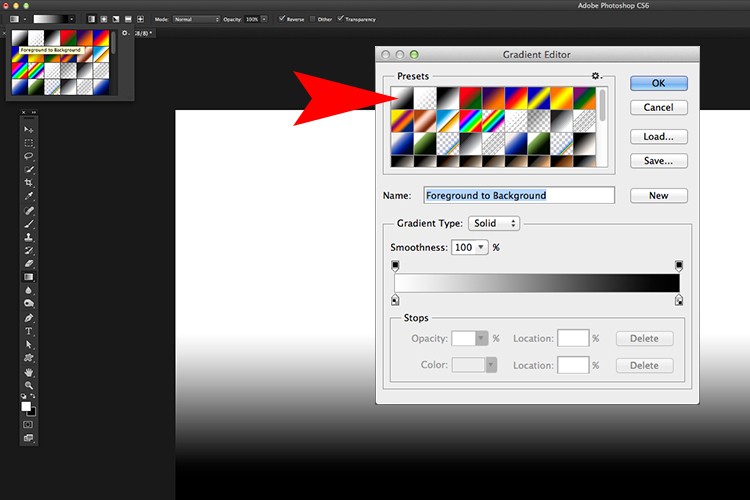Select the Gradient tool in toolbar
The image size is (750, 500).
click(29, 277)
